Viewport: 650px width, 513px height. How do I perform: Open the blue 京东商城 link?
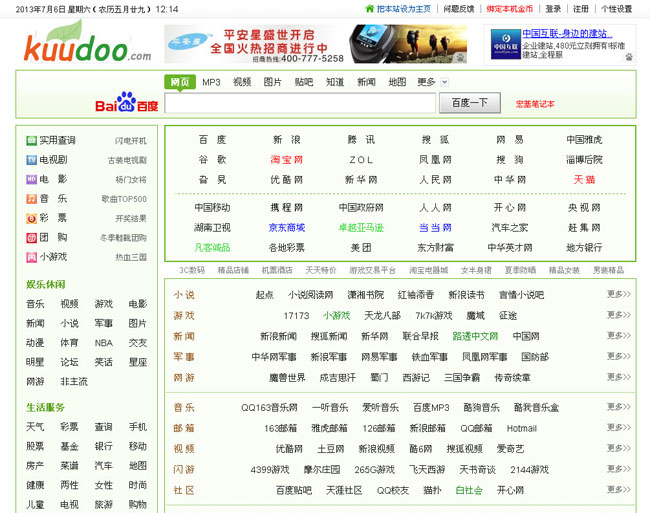(x=286, y=227)
